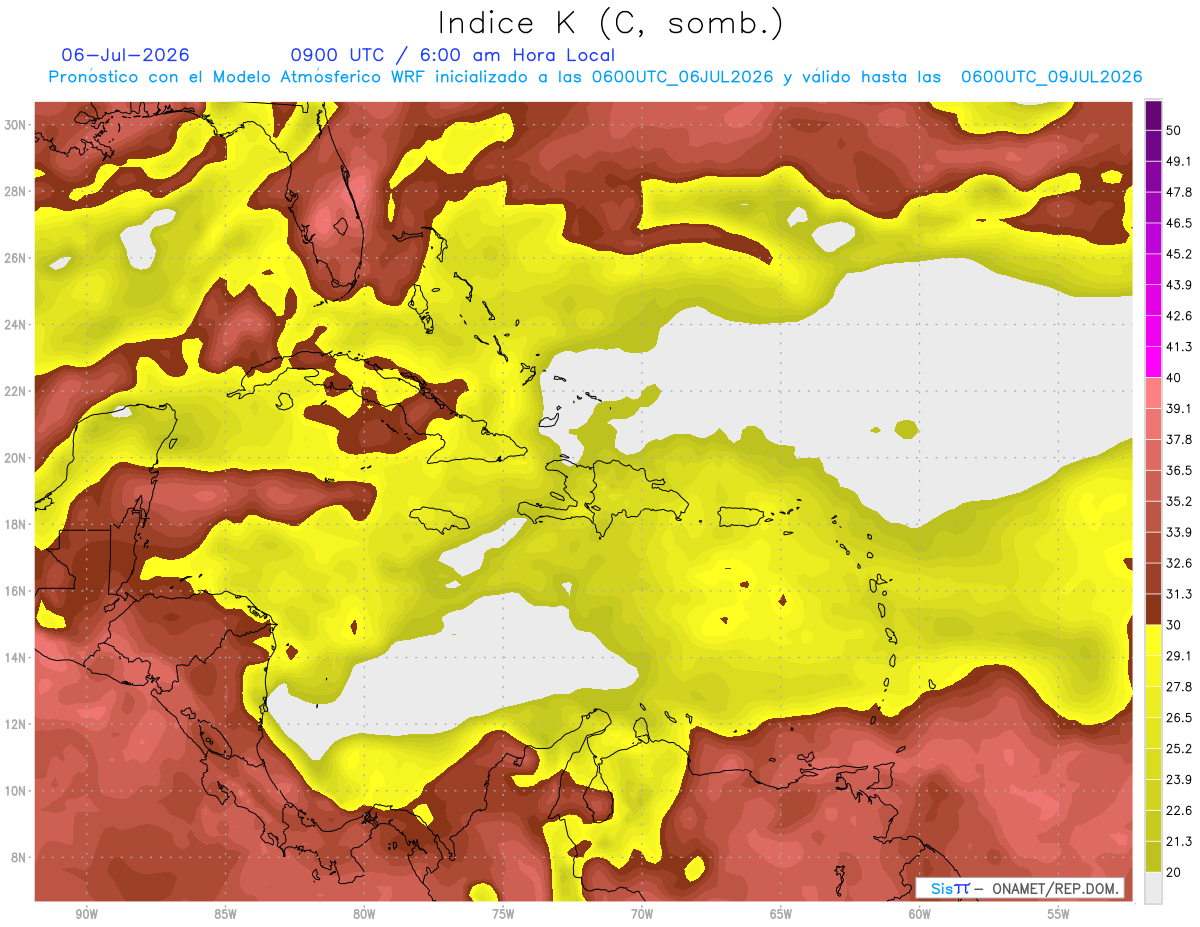The width and height of the screenshot is (1200, 927).
Task: Select the dark purple colorbar swatch above 50
Action: click(x=1153, y=115)
